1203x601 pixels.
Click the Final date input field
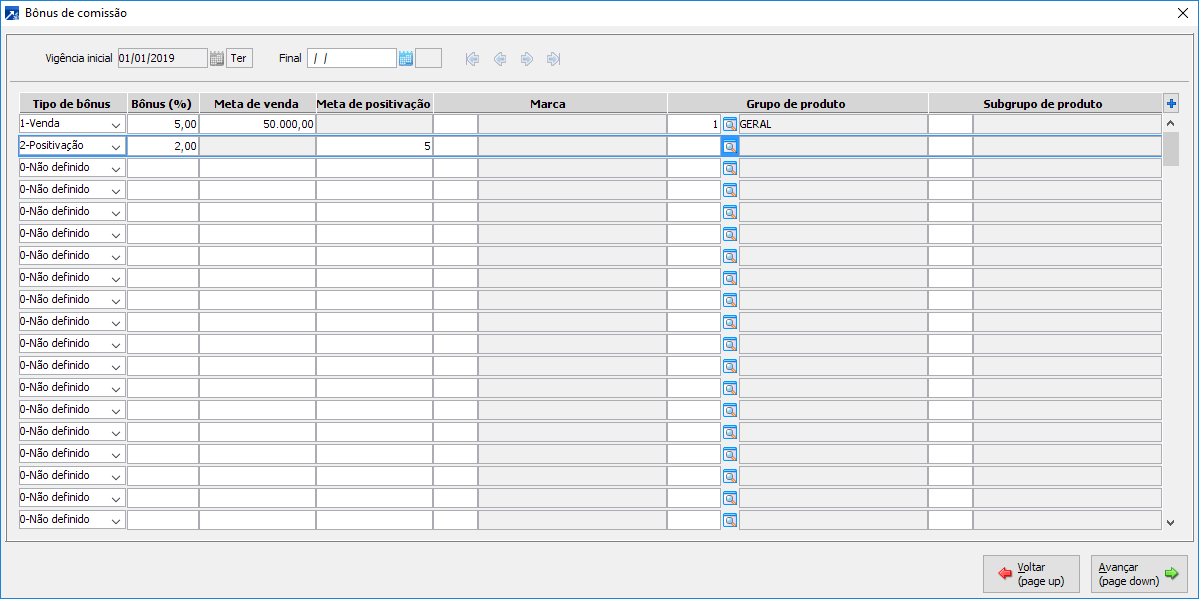(x=352, y=59)
